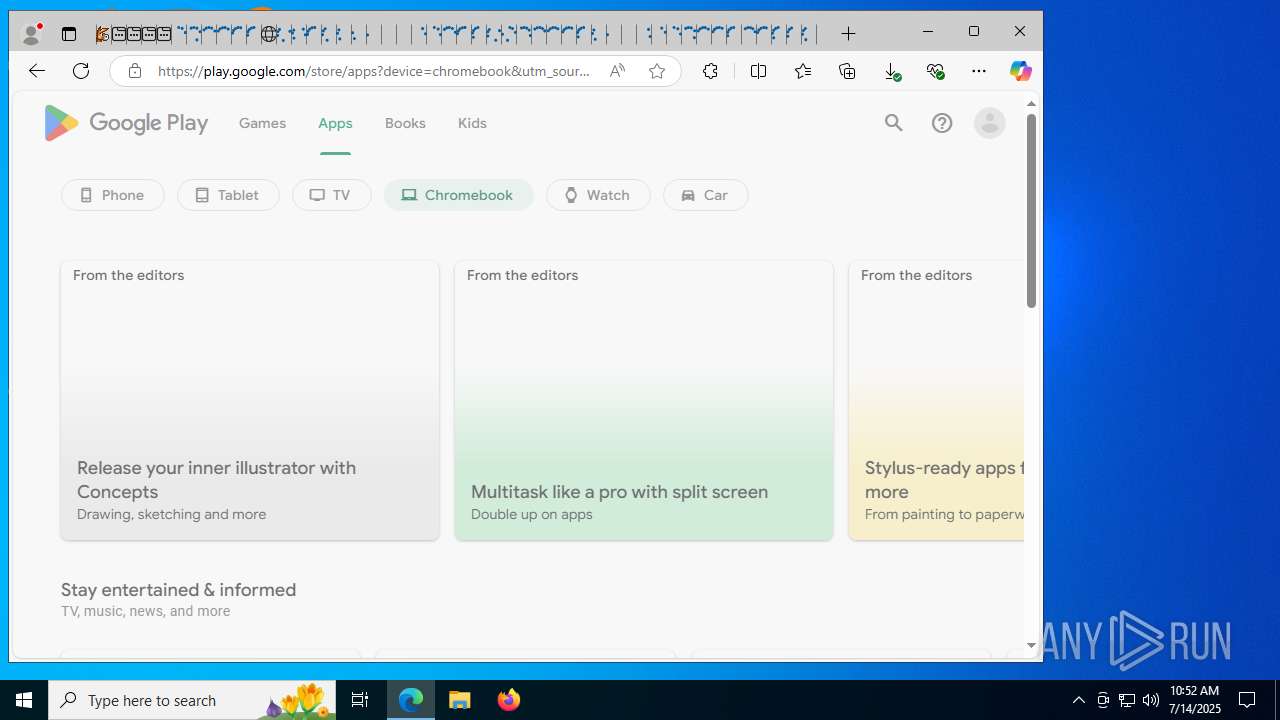1280x720 pixels.
Task: Open the Collections icon
Action: click(x=847, y=71)
